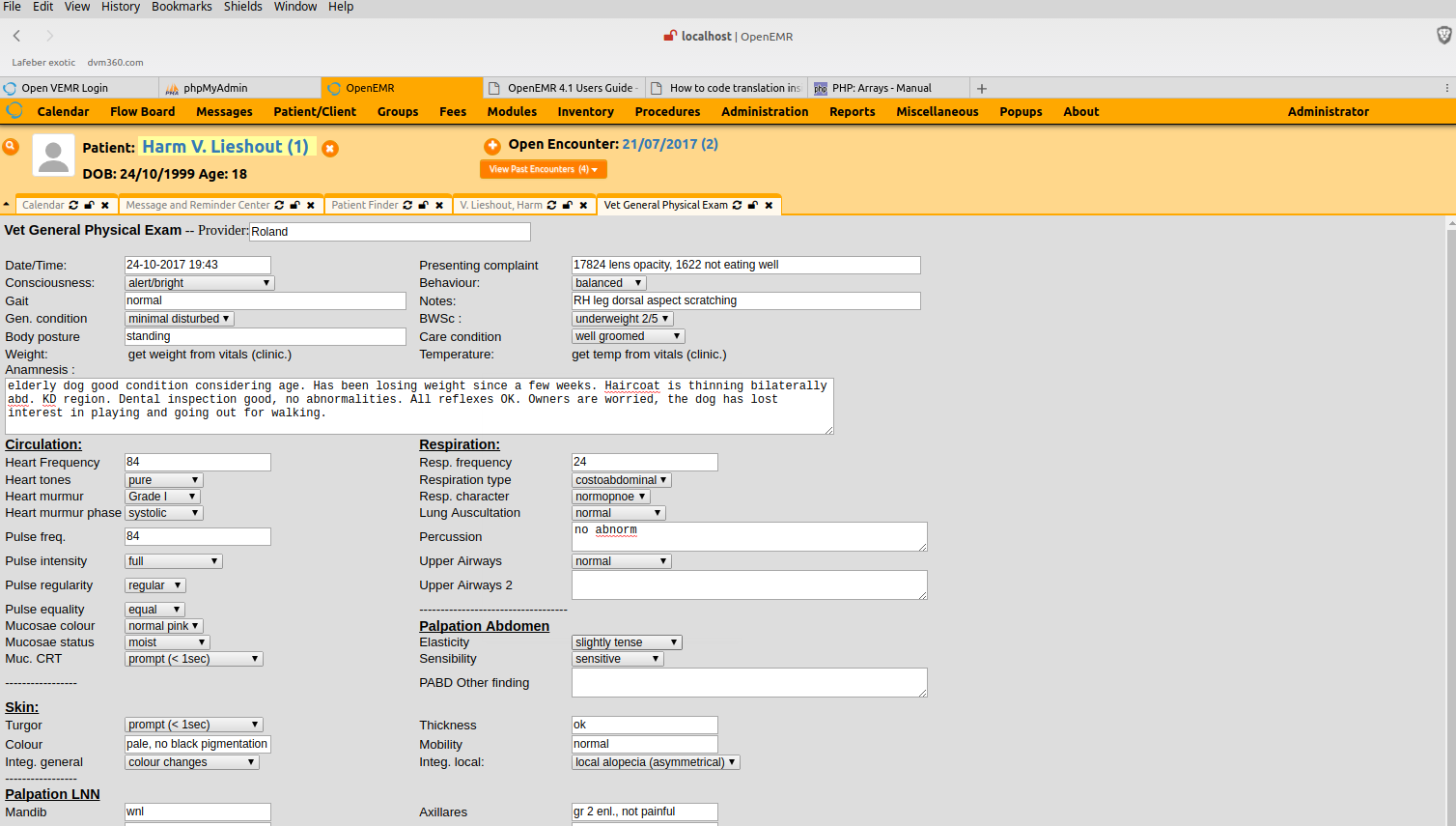Click the dvm360.com bookmark
This screenshot has height=826, width=1456.
115,63
